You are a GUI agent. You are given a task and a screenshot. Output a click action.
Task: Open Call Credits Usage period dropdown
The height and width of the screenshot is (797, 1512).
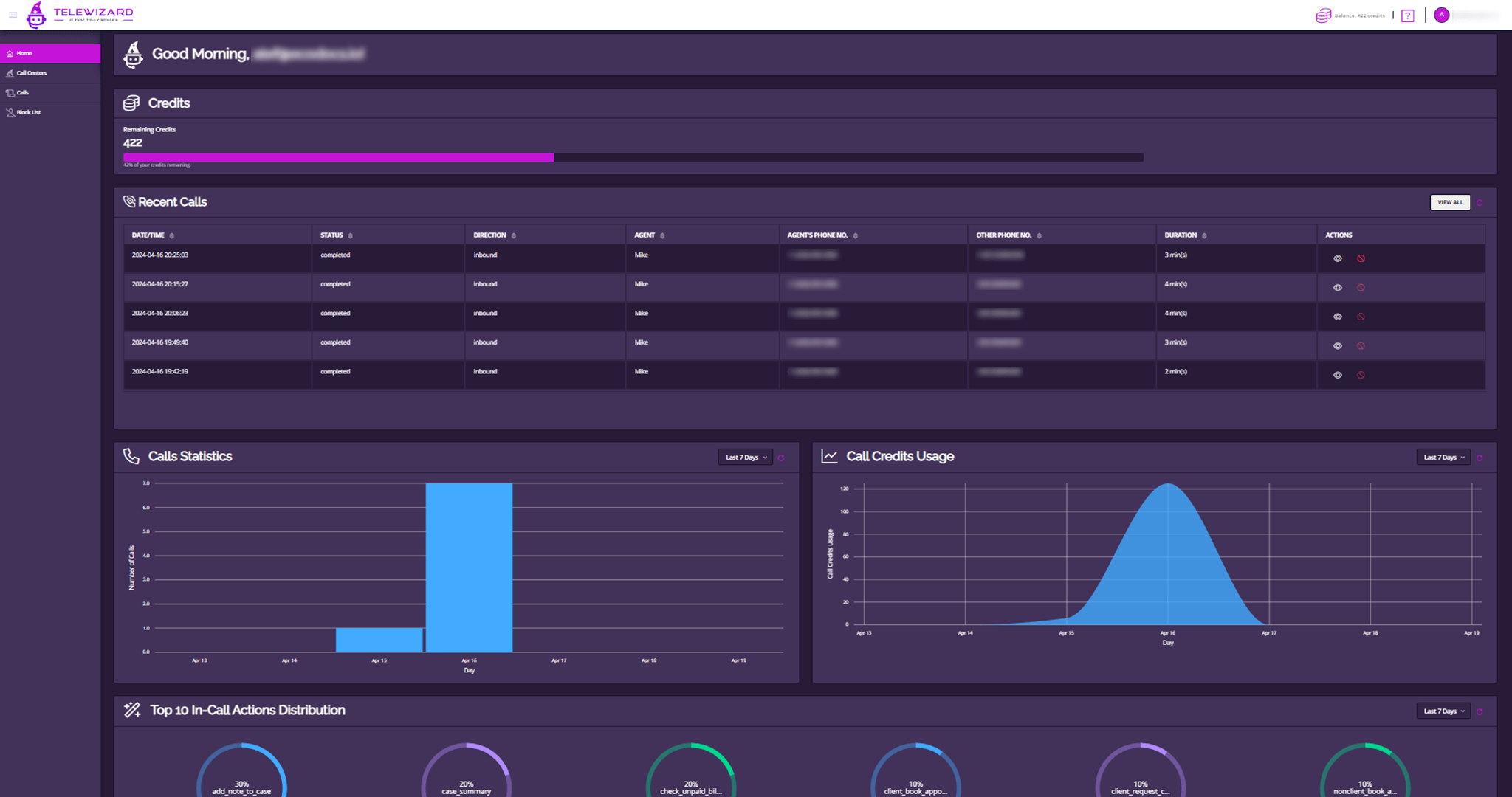[x=1443, y=458]
